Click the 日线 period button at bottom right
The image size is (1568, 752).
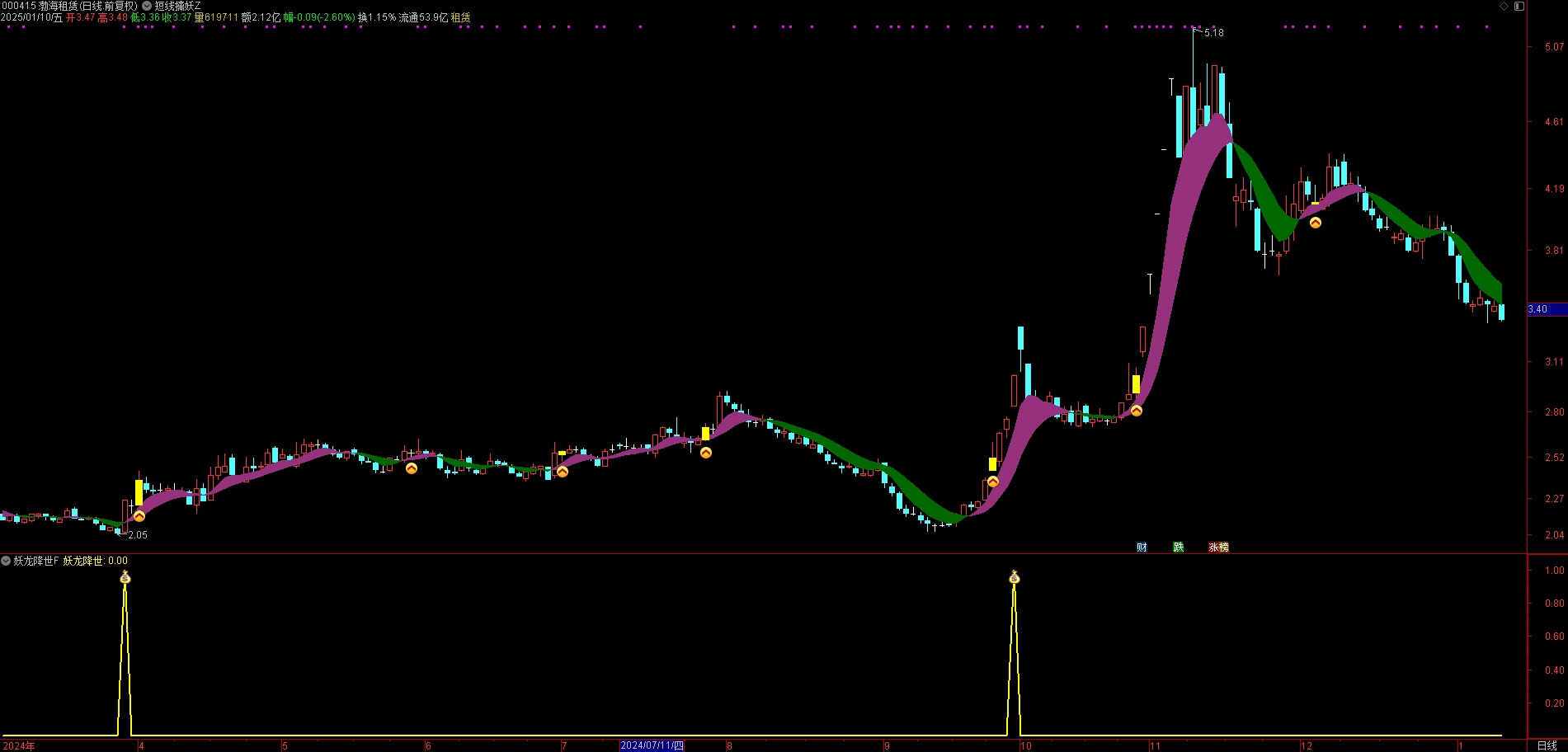1547,745
